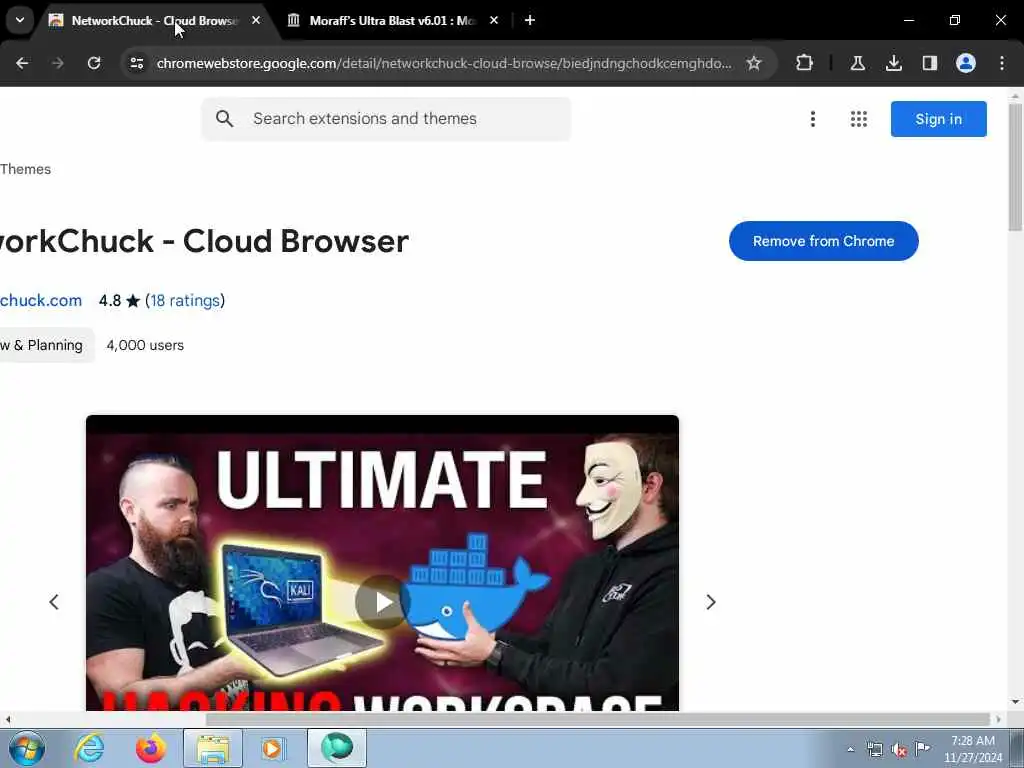The image size is (1024, 768).
Task: Open the Google apps grid
Action: pos(859,119)
